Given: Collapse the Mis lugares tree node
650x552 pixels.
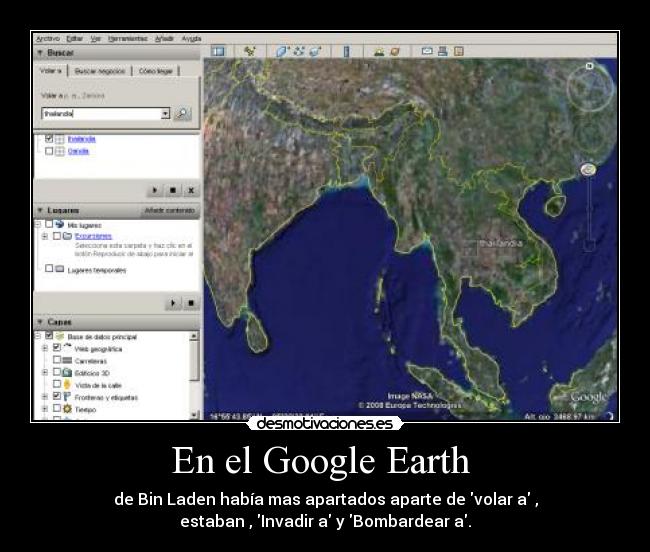Looking at the screenshot, I should [38, 224].
